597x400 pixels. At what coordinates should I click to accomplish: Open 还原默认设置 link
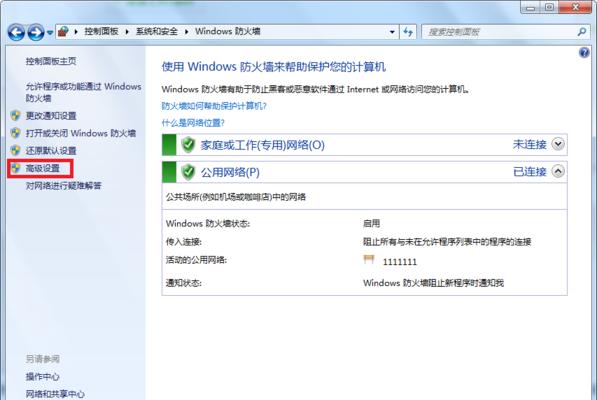pyautogui.click(x=51, y=151)
